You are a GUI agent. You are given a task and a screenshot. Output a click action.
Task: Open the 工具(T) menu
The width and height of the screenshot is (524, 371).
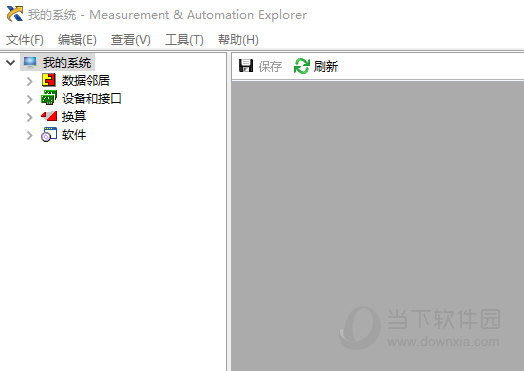(184, 40)
